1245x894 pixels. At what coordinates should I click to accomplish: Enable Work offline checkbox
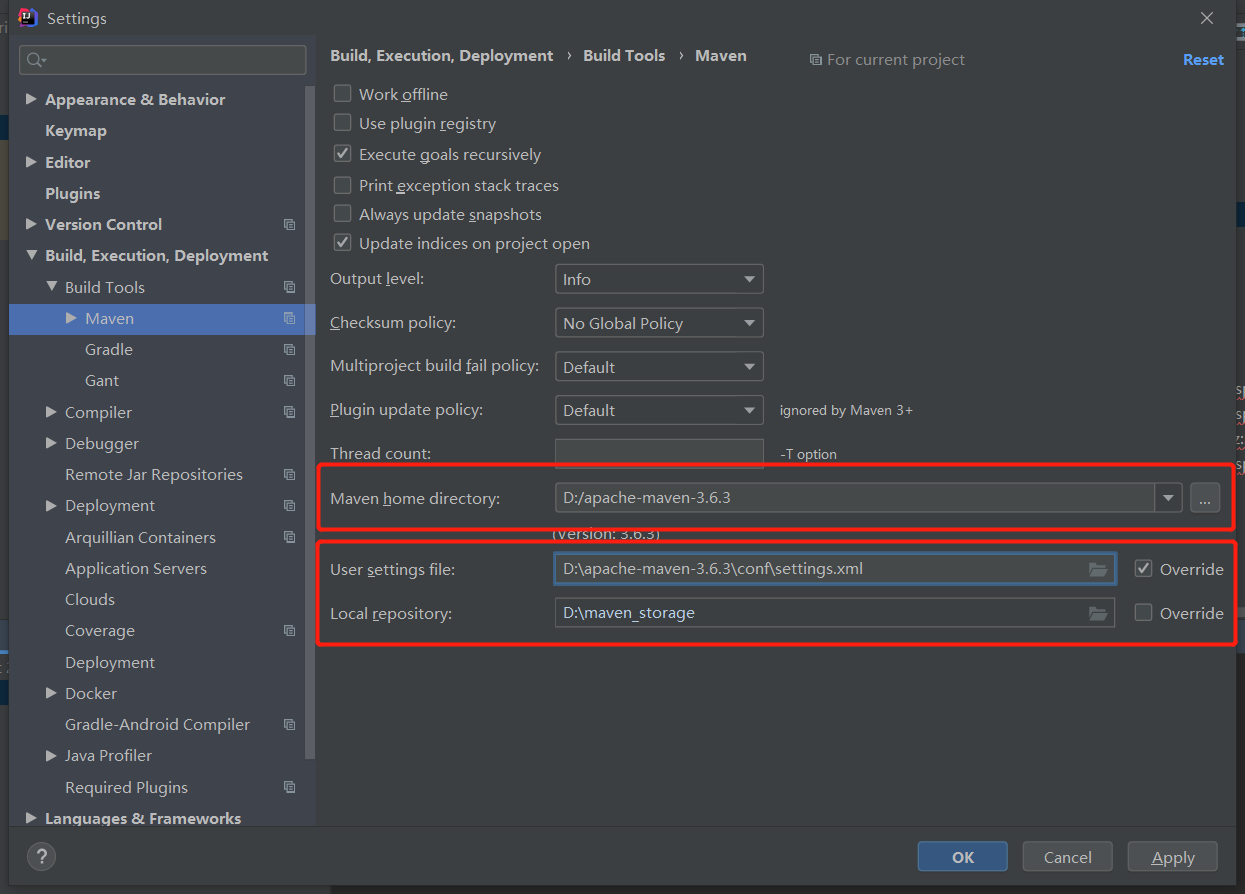342,93
